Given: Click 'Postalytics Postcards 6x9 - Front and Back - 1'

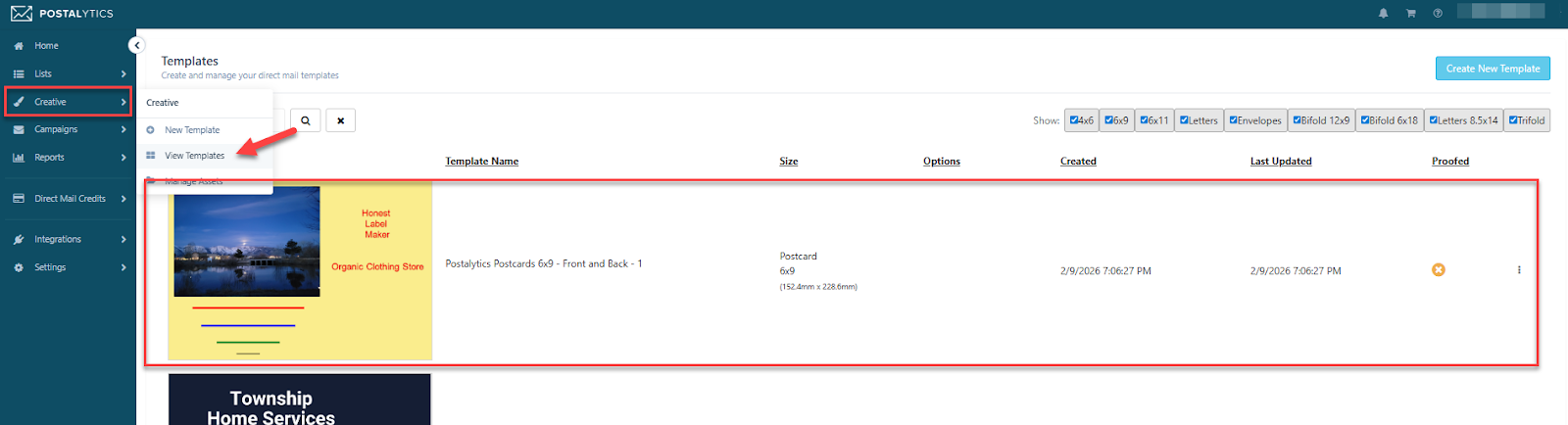Looking at the screenshot, I should click(544, 263).
